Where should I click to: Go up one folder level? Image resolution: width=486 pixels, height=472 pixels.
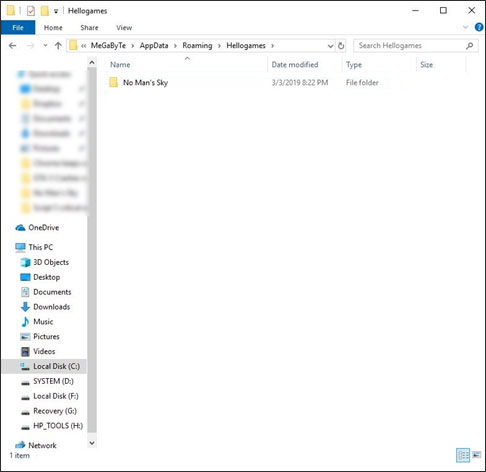click(x=58, y=46)
